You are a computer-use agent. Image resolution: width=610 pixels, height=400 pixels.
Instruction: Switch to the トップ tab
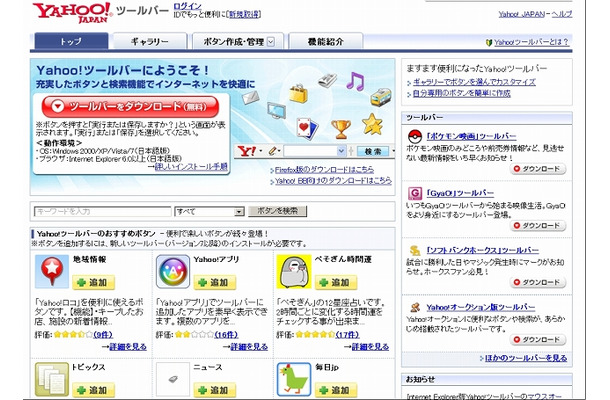click(71, 41)
